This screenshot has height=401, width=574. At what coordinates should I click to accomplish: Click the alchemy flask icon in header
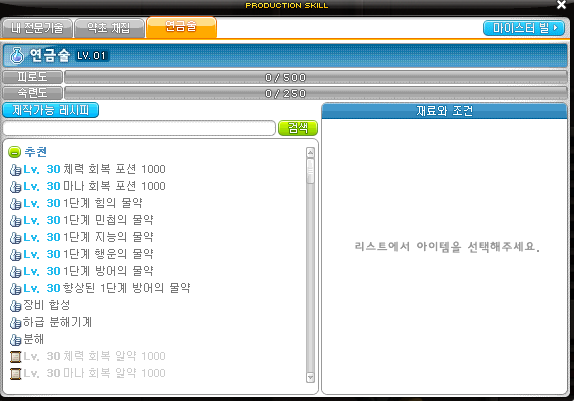pyautogui.click(x=17, y=56)
